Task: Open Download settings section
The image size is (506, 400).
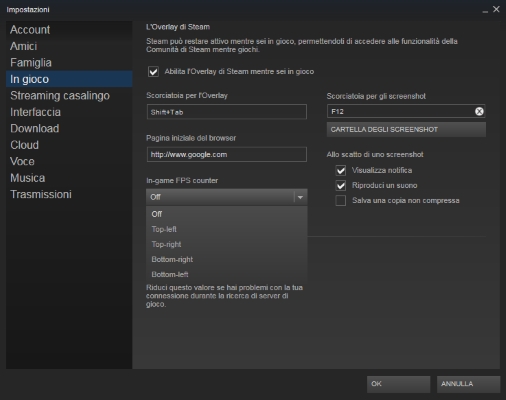Action: click(x=69, y=128)
